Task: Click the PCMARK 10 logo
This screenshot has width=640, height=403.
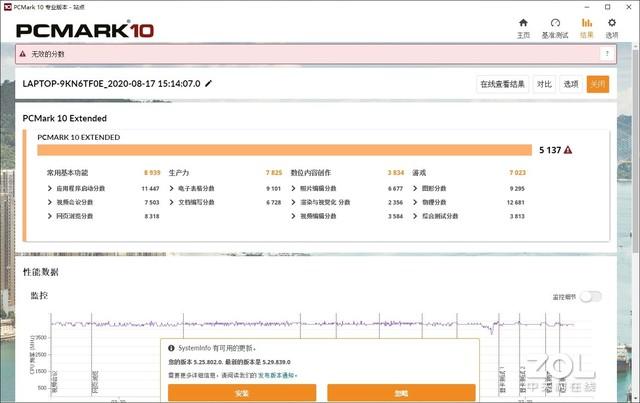Action: click(85, 31)
